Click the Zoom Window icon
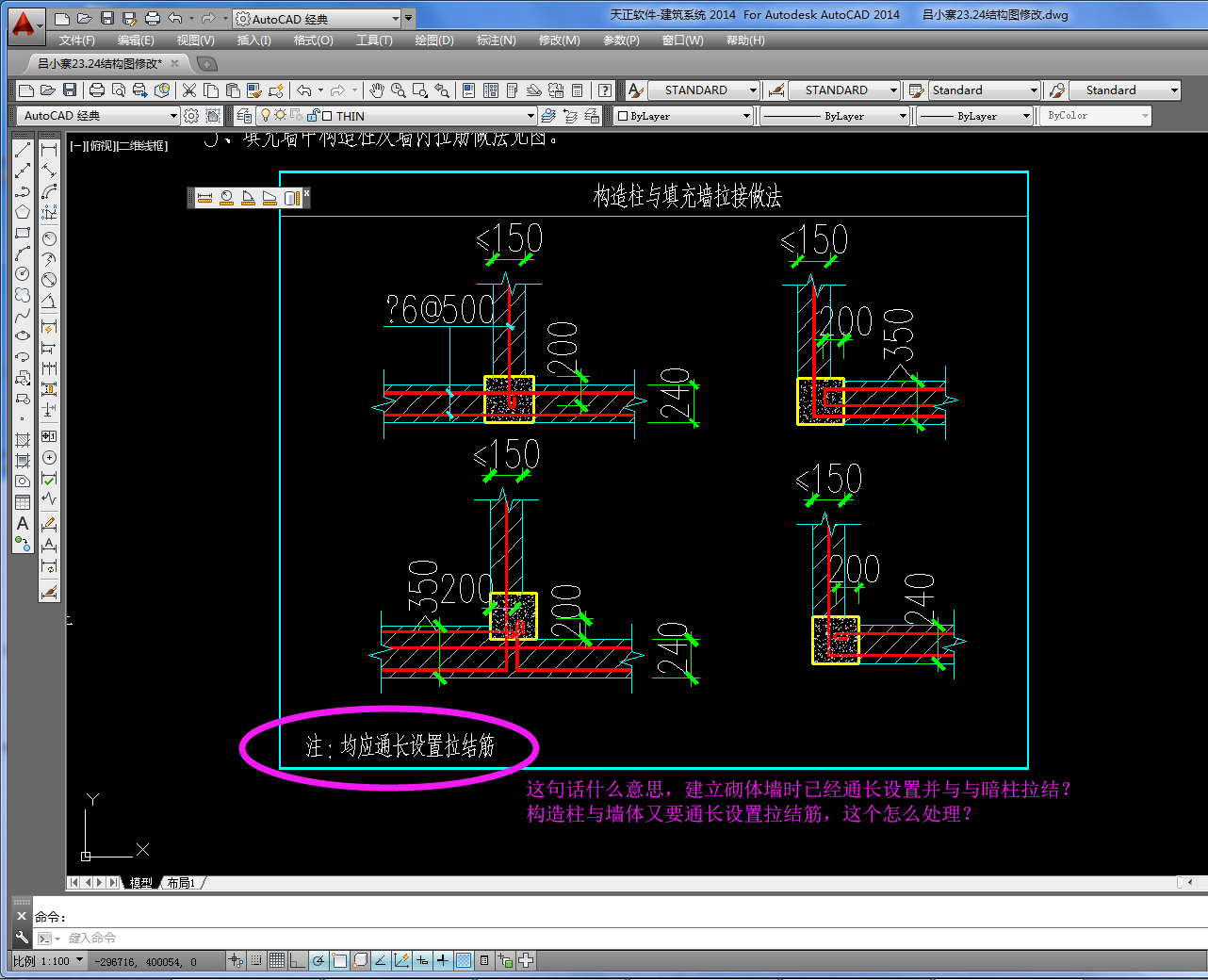The image size is (1208, 980). pyautogui.click(x=420, y=90)
